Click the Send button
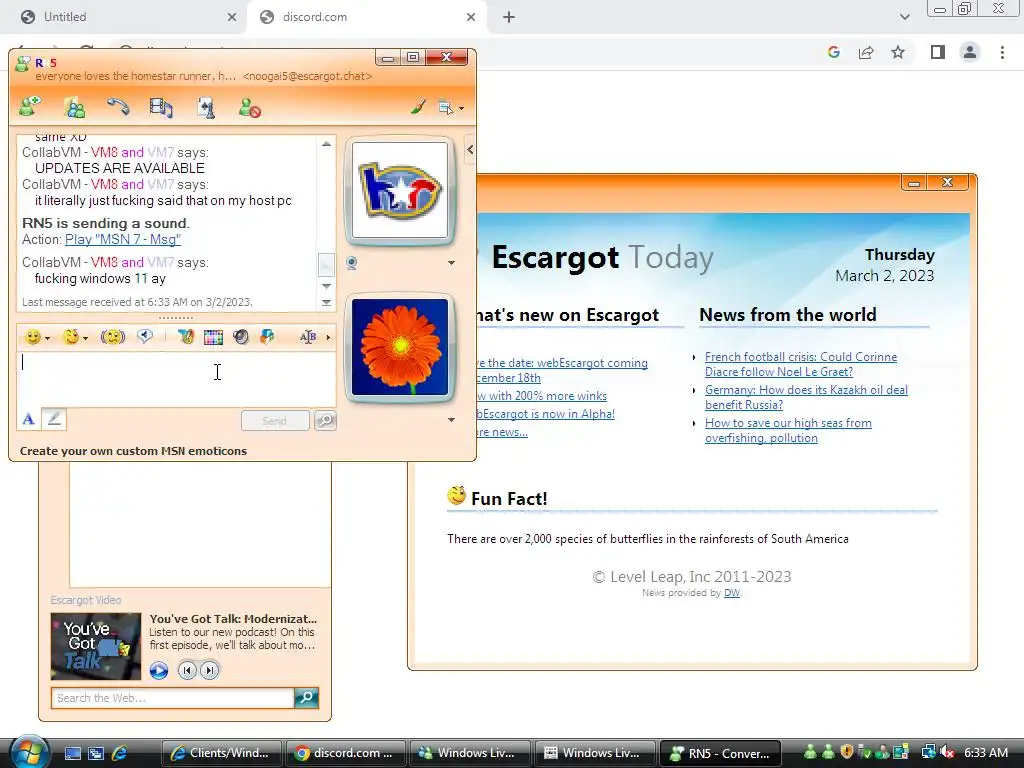The height and width of the screenshot is (768, 1024). (275, 421)
